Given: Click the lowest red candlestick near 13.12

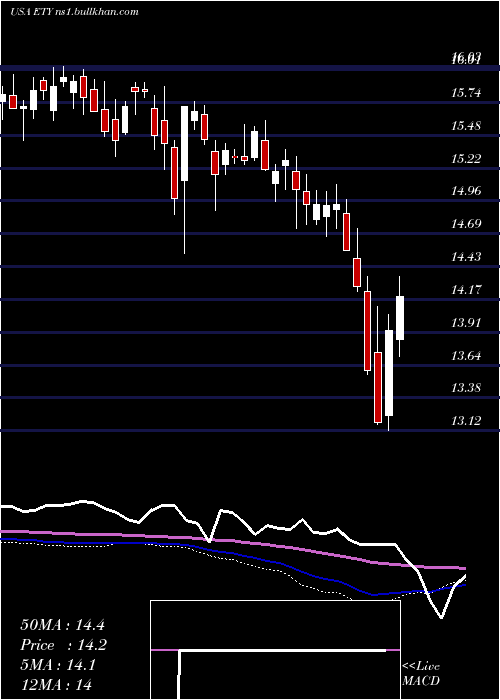Looking at the screenshot, I should pos(378,387).
